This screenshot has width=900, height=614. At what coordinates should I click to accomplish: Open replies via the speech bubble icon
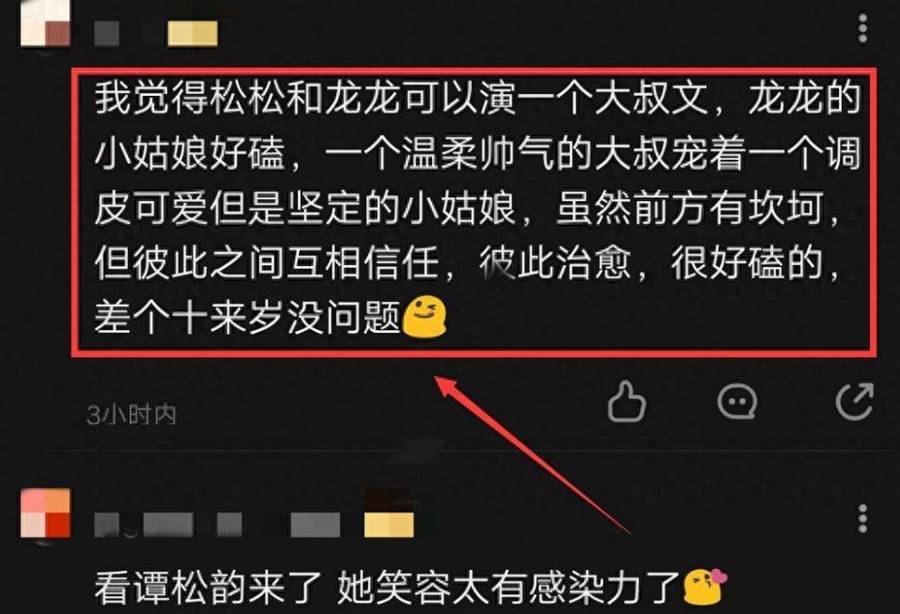pyautogui.click(x=737, y=401)
